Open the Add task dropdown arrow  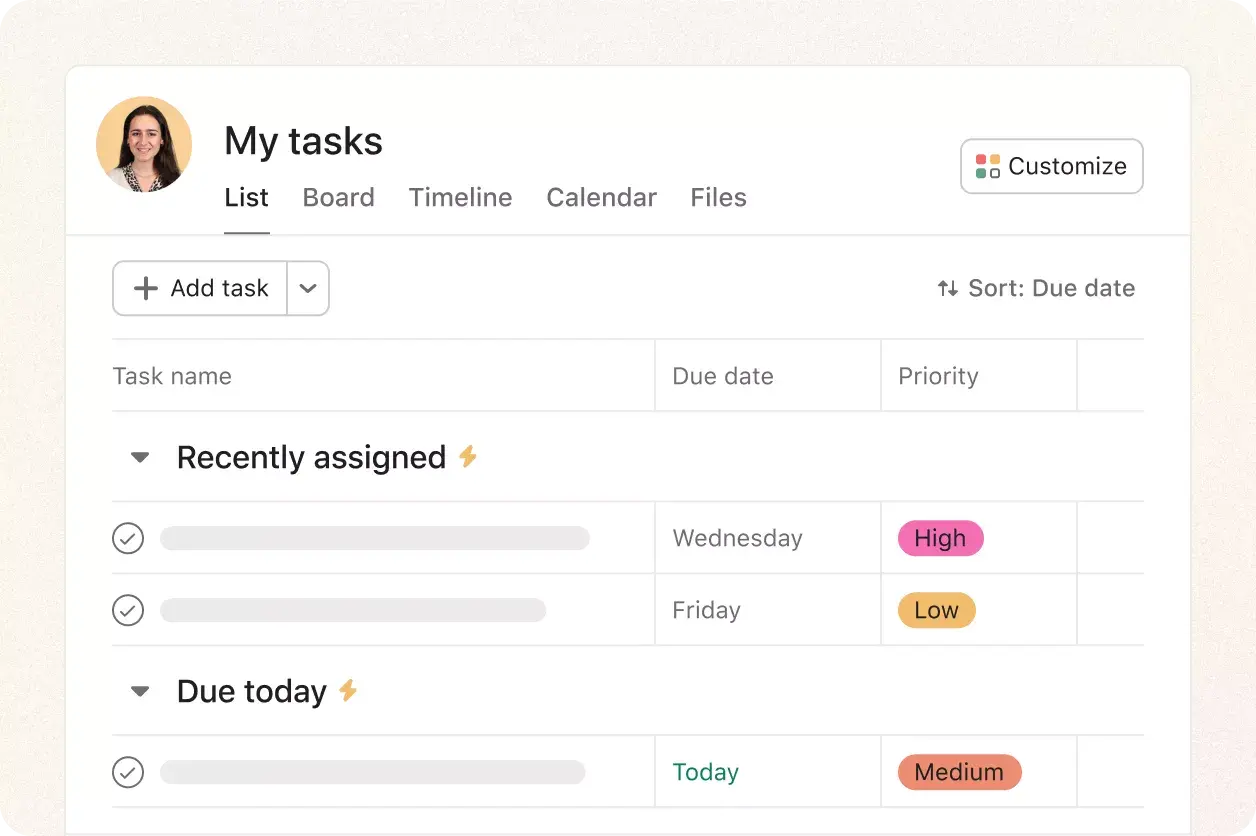point(308,288)
